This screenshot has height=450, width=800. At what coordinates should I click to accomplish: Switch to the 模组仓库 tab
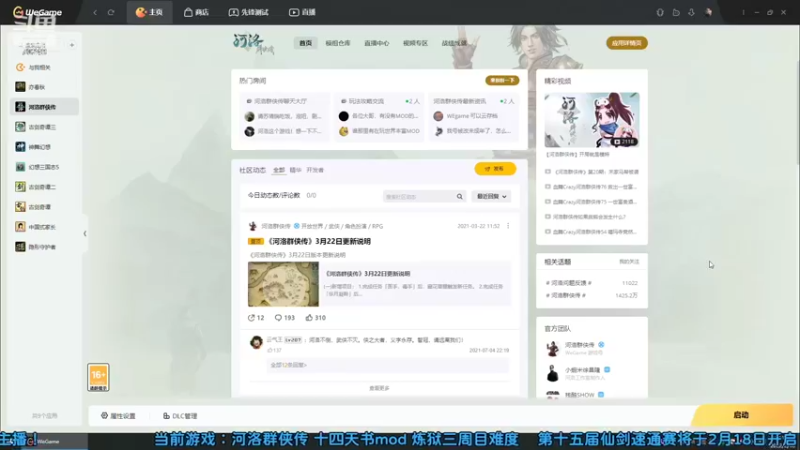click(x=338, y=43)
